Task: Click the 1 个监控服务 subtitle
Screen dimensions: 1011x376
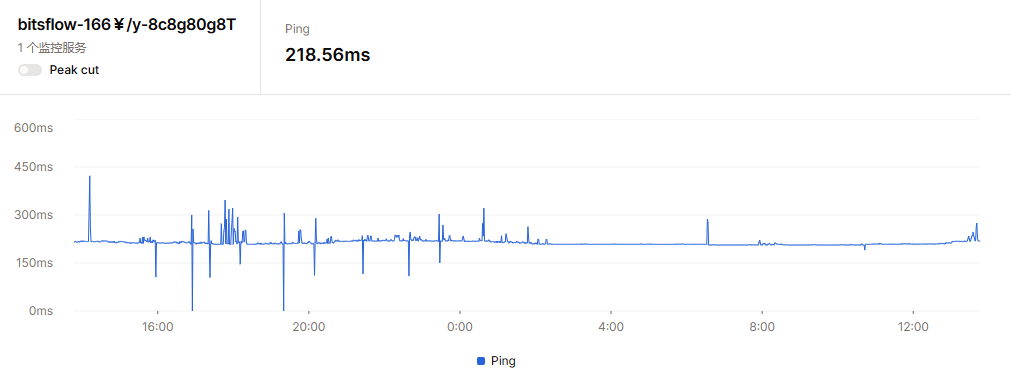Action: pyautogui.click(x=52, y=48)
